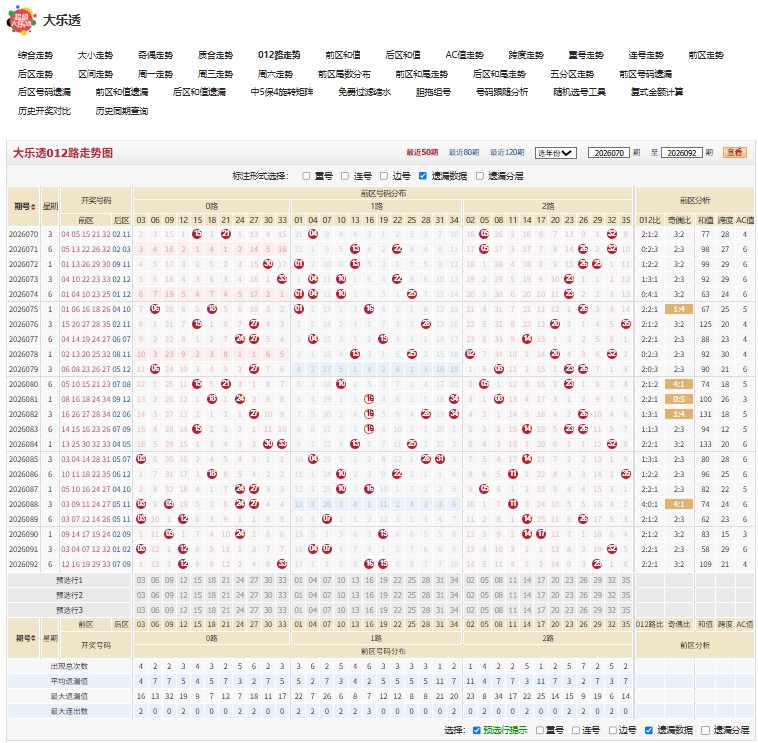Viewport: 758px width, 743px height.
Task: Open 区间走势 link
Action: [95, 74]
